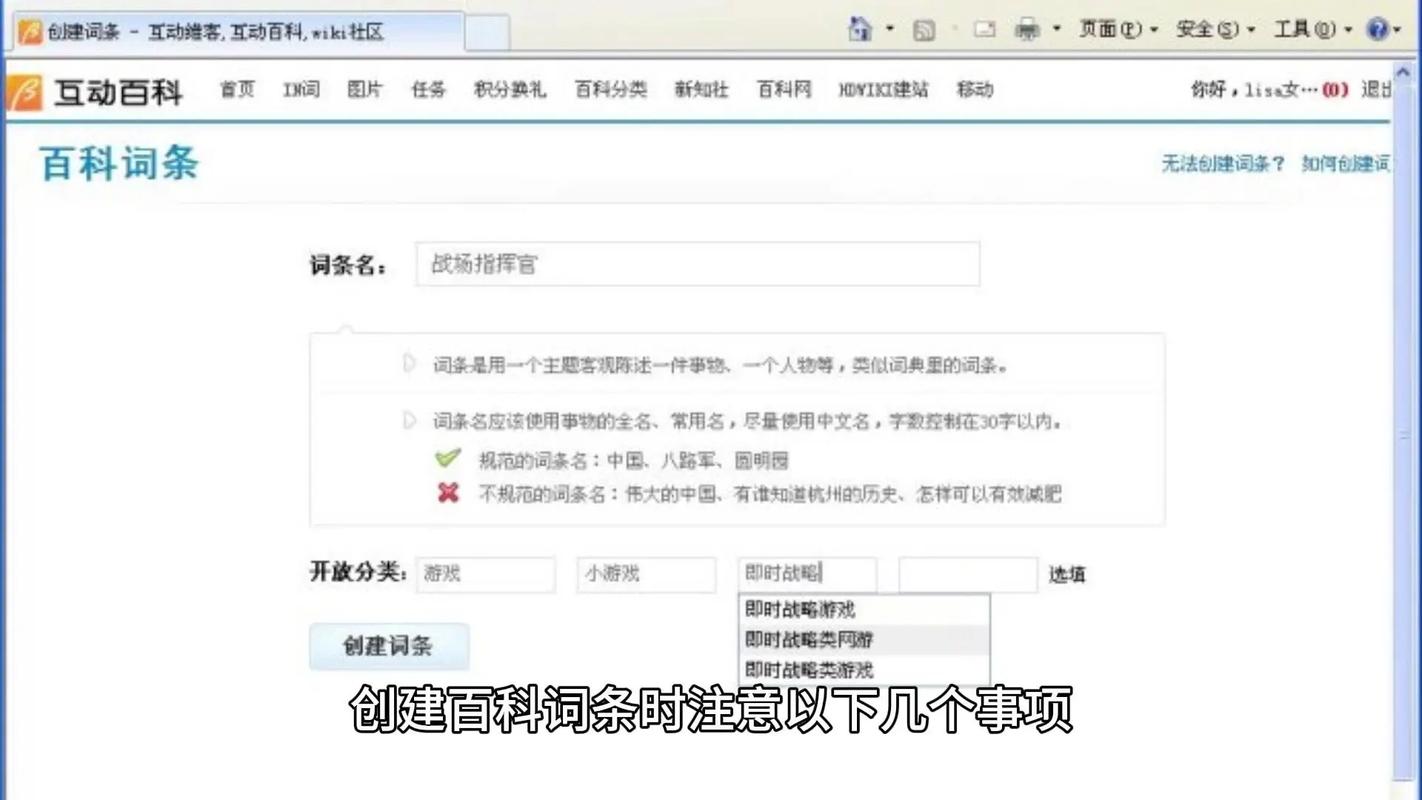Click the red cross icon beside 不规范的词条名

[x=448, y=492]
